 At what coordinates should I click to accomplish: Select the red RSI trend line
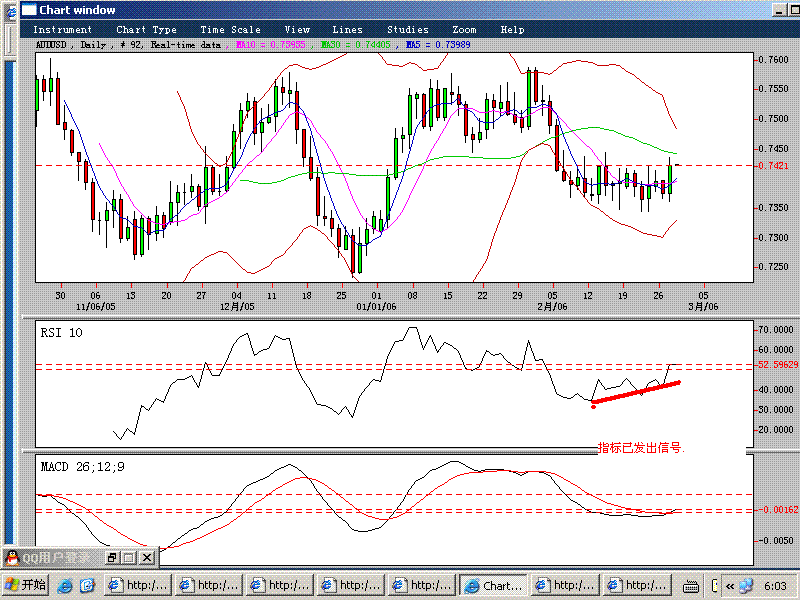point(636,392)
